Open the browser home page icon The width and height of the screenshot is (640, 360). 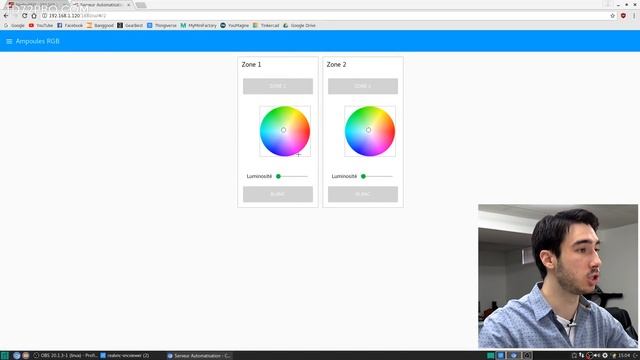click(34, 16)
